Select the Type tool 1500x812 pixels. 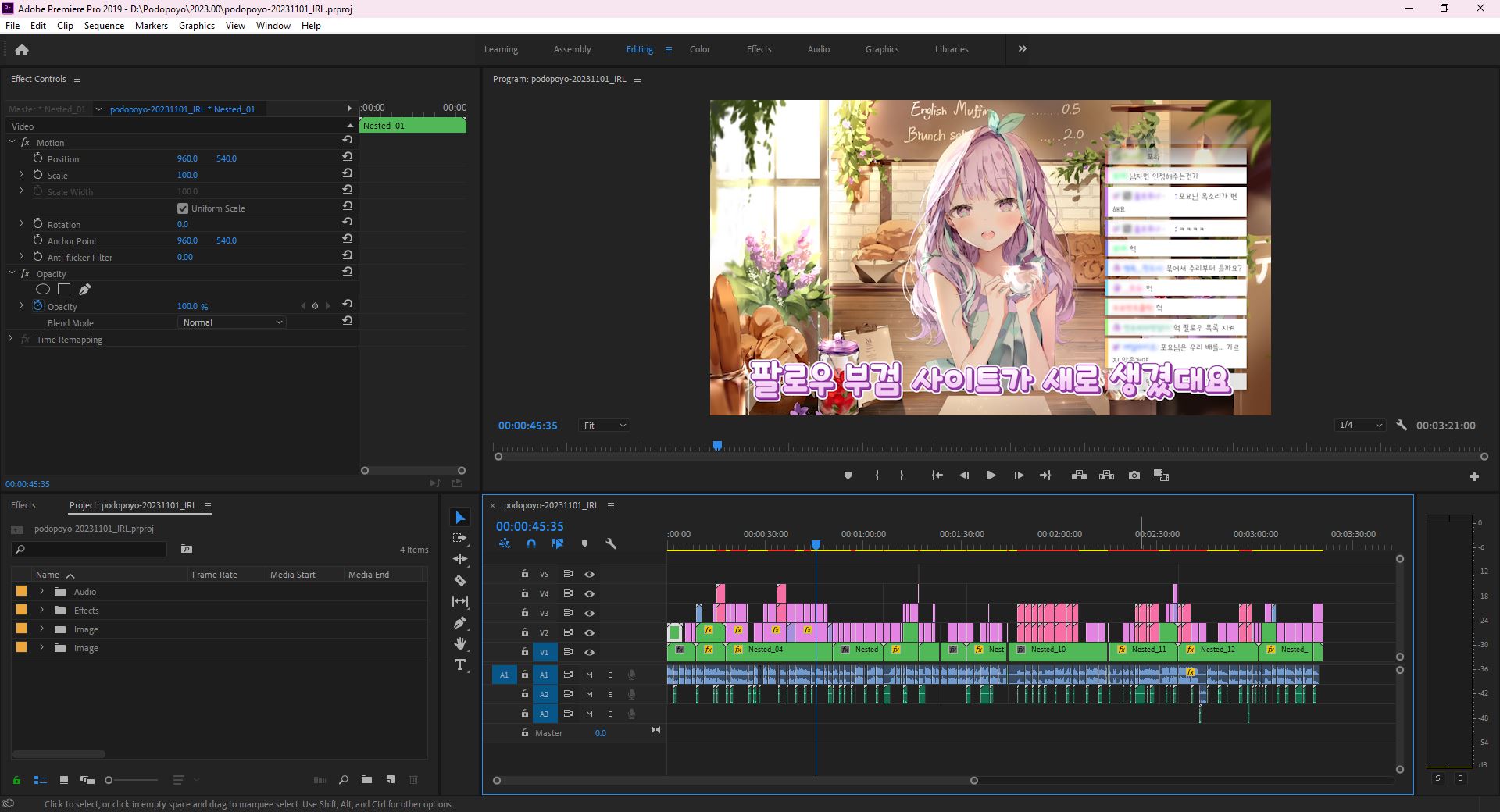460,664
